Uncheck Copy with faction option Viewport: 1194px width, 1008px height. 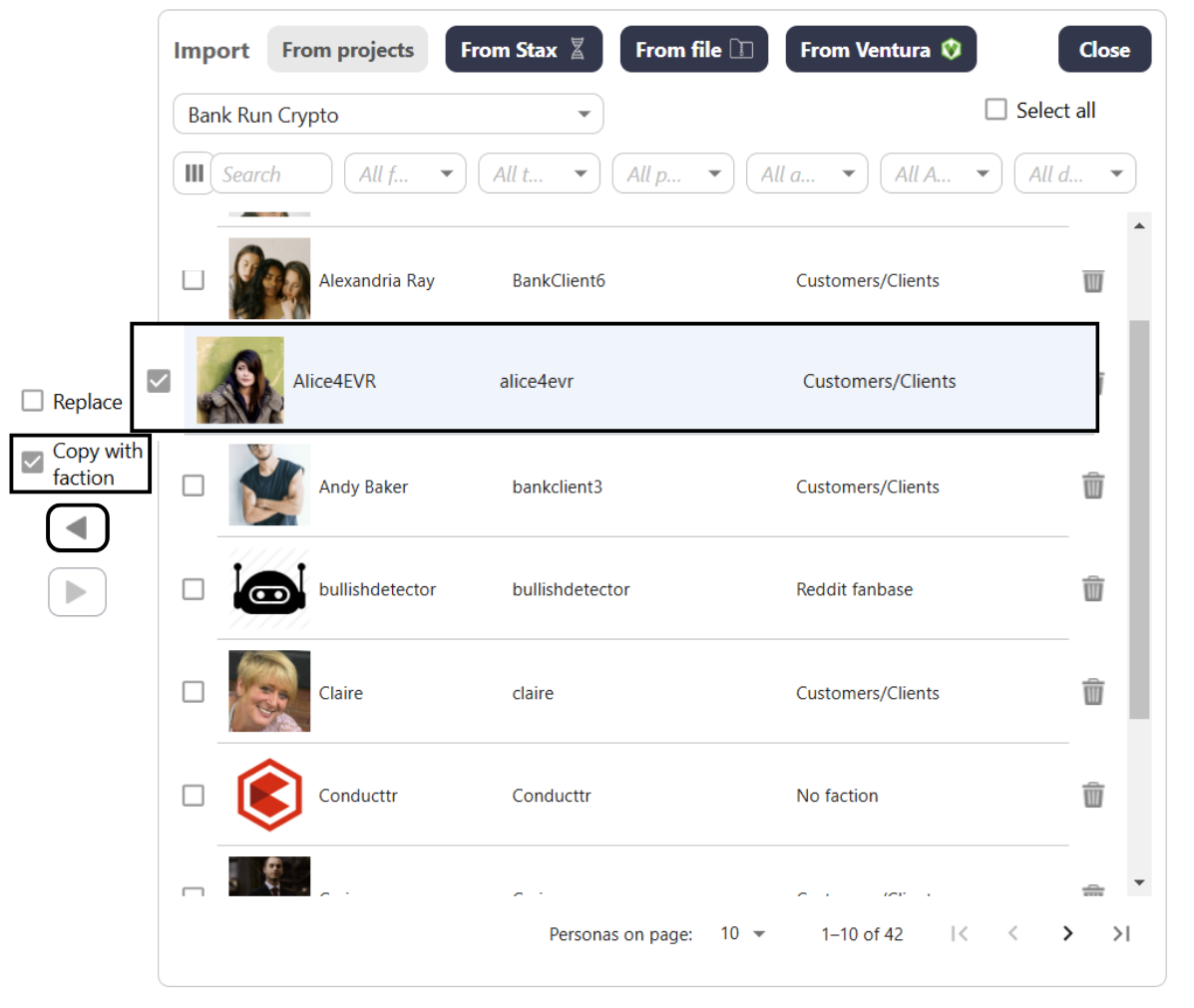(33, 462)
